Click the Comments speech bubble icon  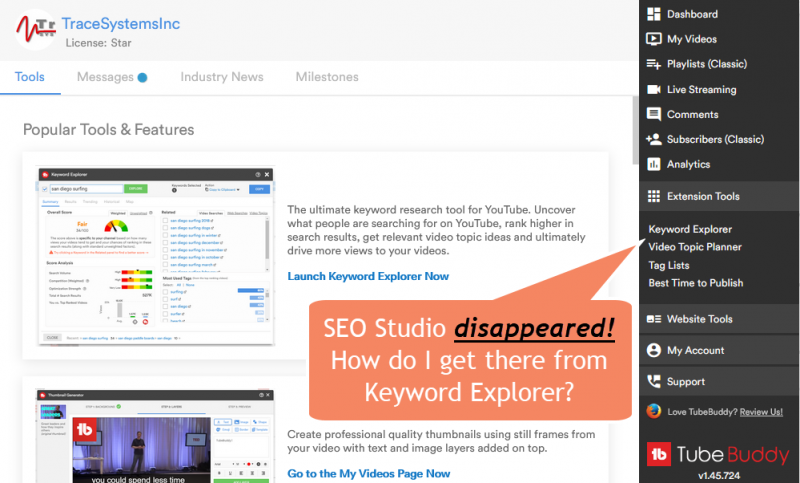[x=653, y=114]
